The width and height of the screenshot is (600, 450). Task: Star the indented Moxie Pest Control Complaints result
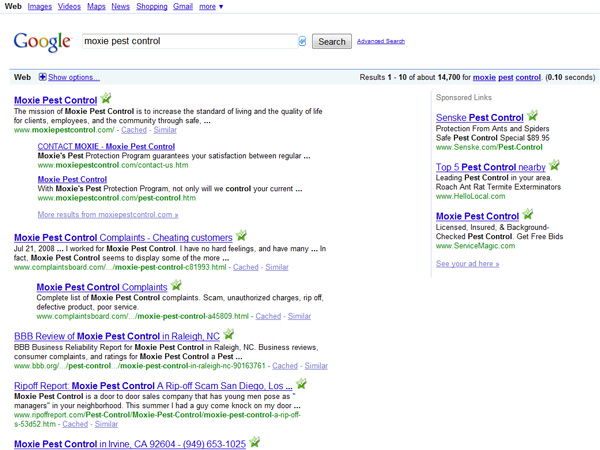tap(176, 285)
